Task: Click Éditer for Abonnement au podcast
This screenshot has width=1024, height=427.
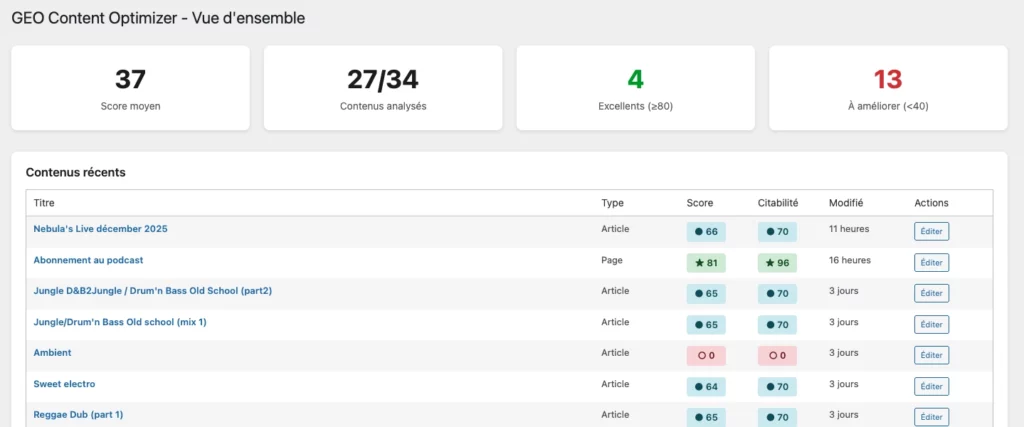Action: point(931,262)
